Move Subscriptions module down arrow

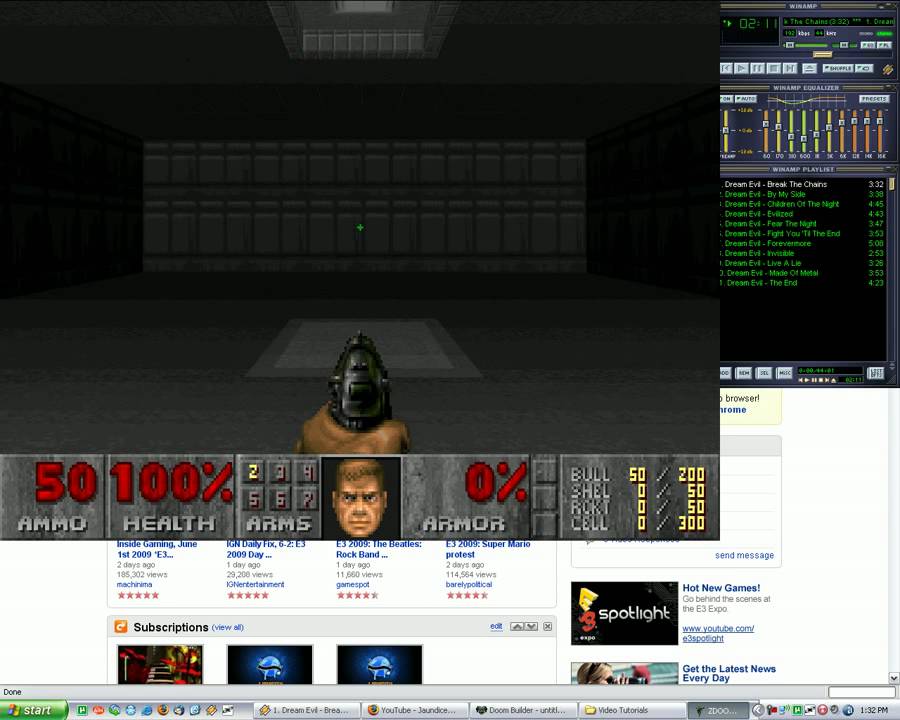coord(532,626)
